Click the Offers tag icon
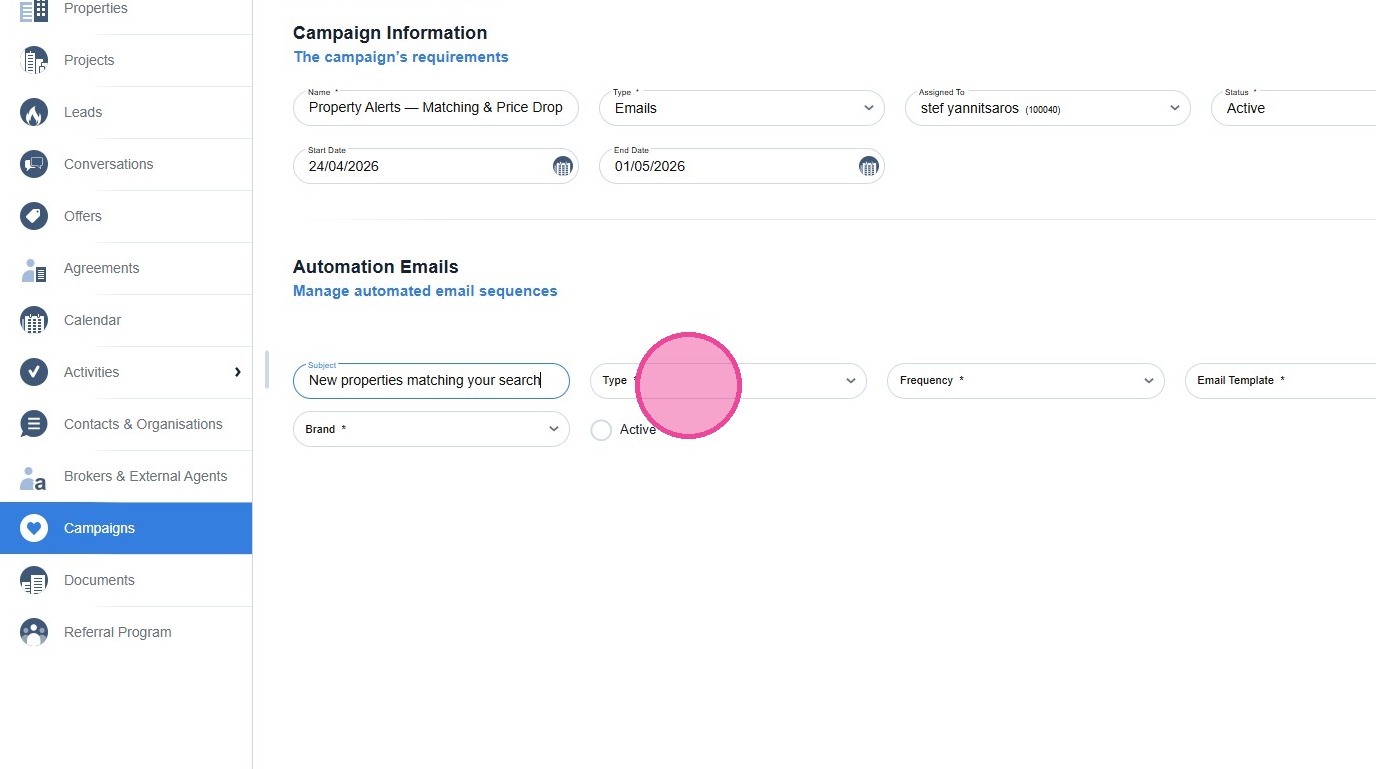The height and width of the screenshot is (769, 1376). coord(34,216)
